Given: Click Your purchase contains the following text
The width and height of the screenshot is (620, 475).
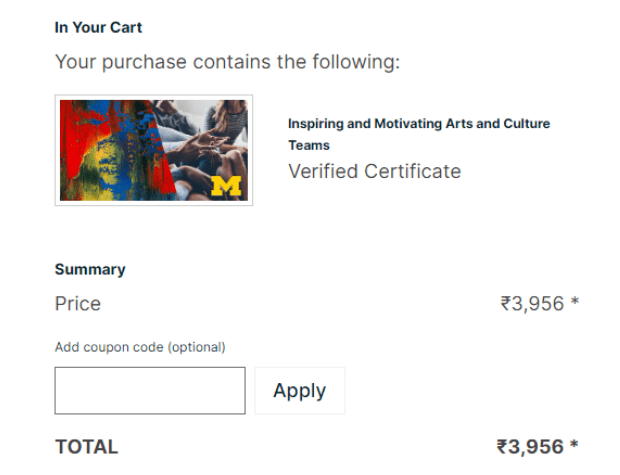Looking at the screenshot, I should tap(227, 62).
